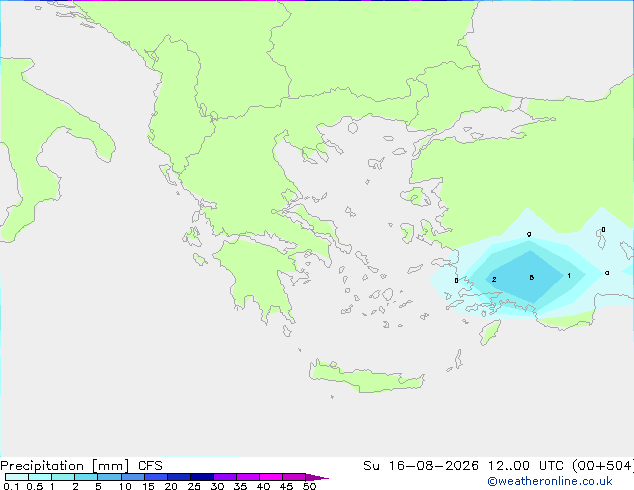Click the "CFS" model label
Viewport: 634px width, 490px height.
[x=150, y=466]
